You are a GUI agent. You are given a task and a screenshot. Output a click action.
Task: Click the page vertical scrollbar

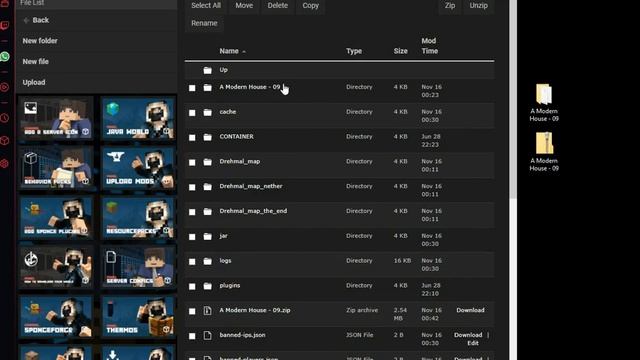(x=513, y=100)
